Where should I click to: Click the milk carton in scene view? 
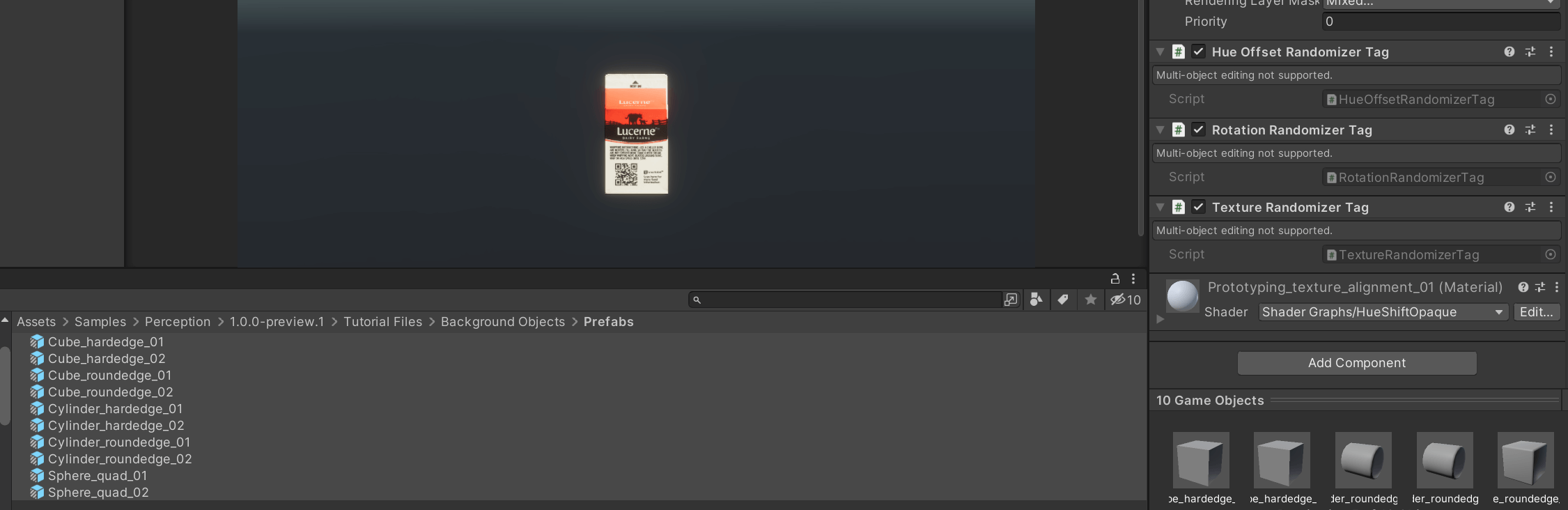click(636, 134)
